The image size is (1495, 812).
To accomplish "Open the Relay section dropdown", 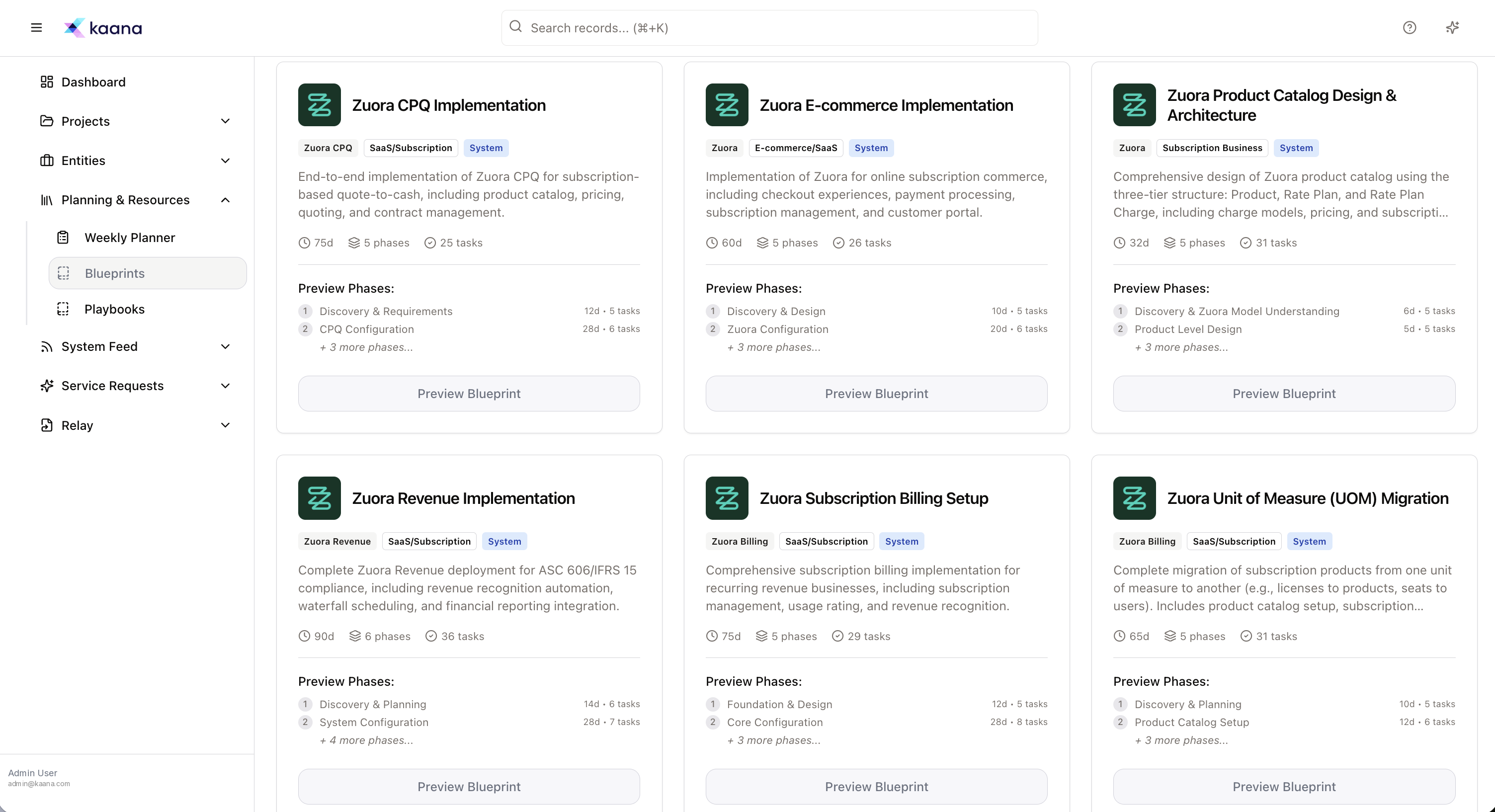I will (225, 425).
